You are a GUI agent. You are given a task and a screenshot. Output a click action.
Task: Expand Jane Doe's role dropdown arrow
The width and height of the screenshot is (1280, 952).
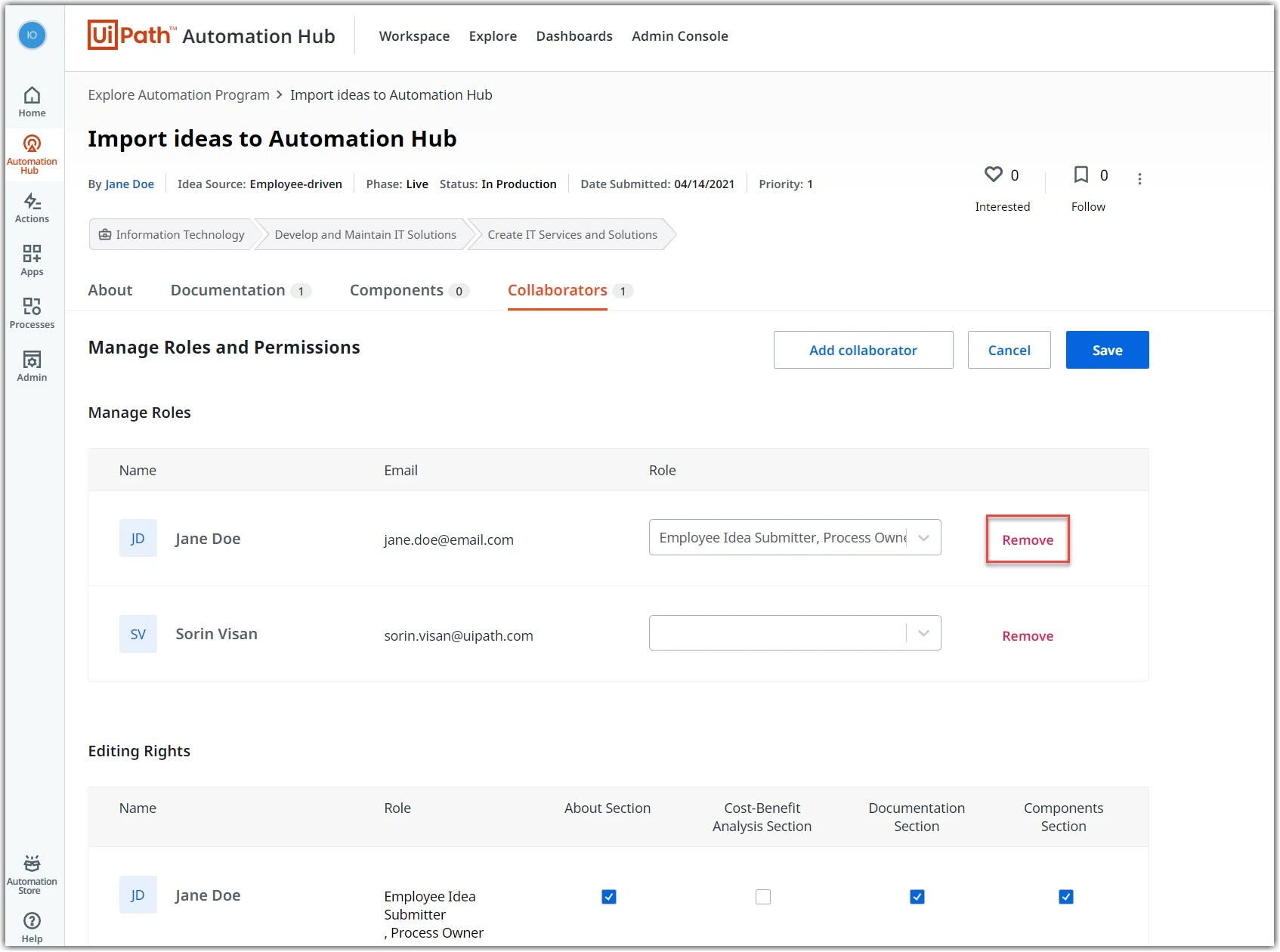point(923,538)
